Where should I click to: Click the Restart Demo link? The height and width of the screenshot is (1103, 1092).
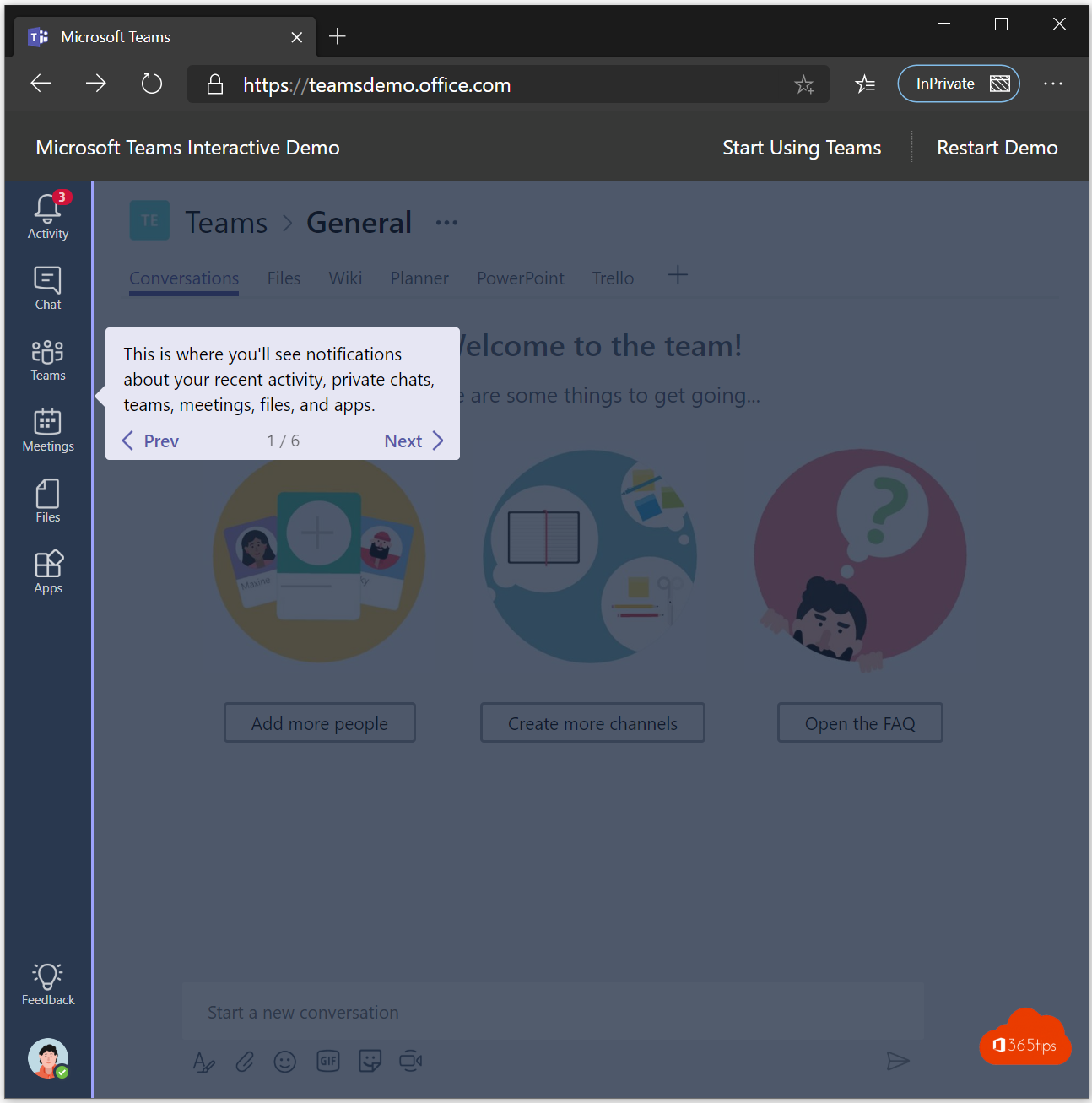[x=997, y=148]
